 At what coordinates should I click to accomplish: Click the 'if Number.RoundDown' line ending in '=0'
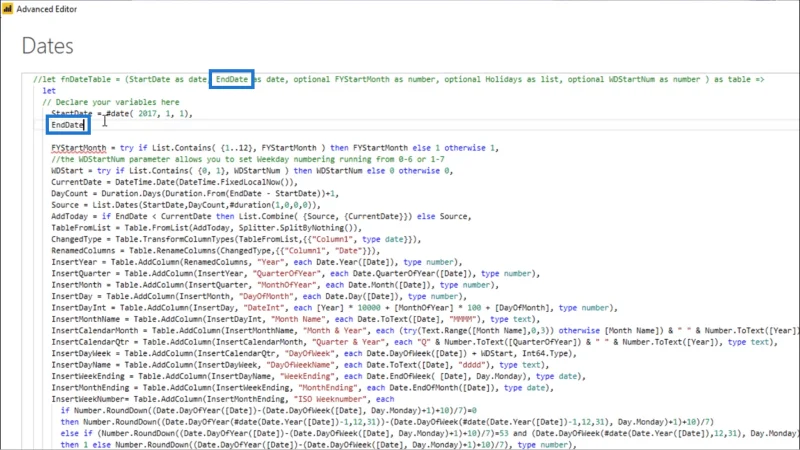coord(268,410)
